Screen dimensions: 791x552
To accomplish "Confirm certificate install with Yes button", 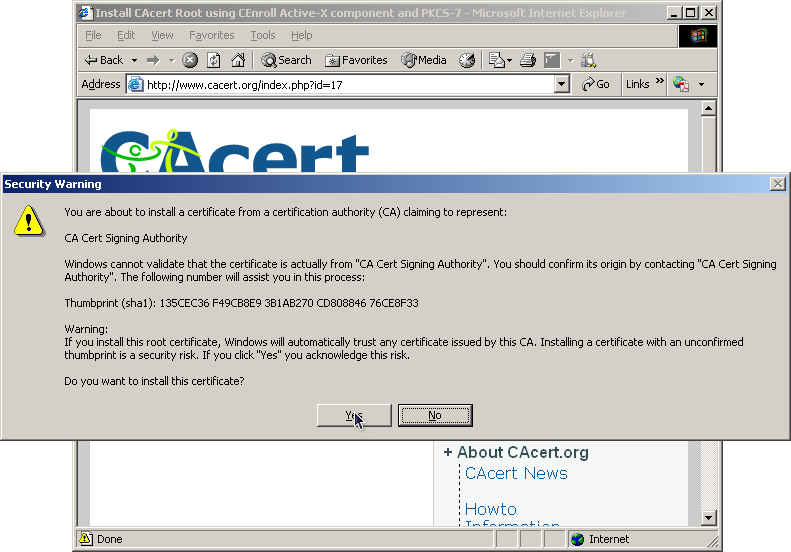I will (354, 415).
